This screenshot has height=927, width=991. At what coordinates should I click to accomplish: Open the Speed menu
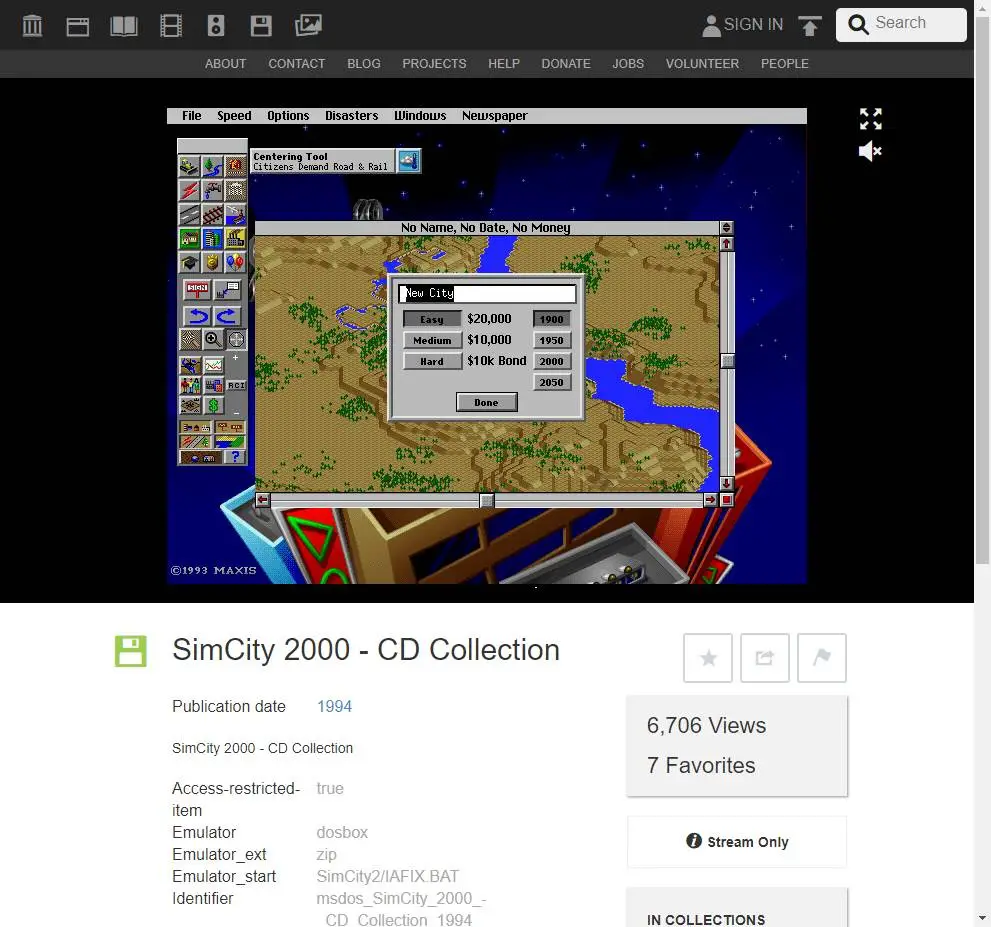(x=234, y=116)
